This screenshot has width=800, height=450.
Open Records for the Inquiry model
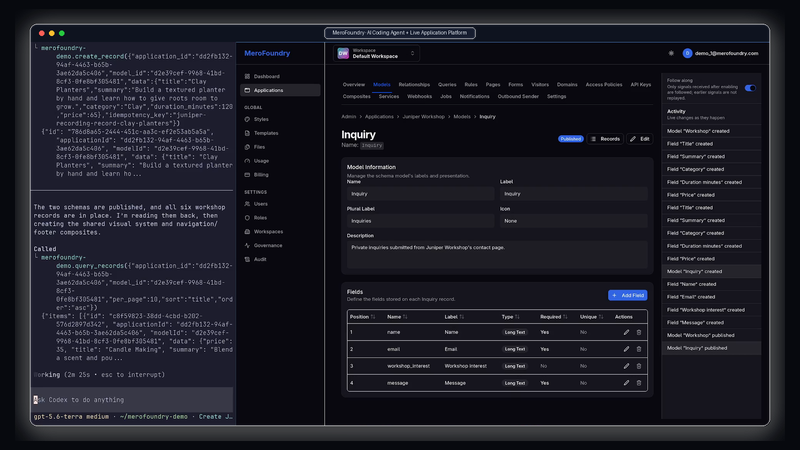click(x=605, y=139)
